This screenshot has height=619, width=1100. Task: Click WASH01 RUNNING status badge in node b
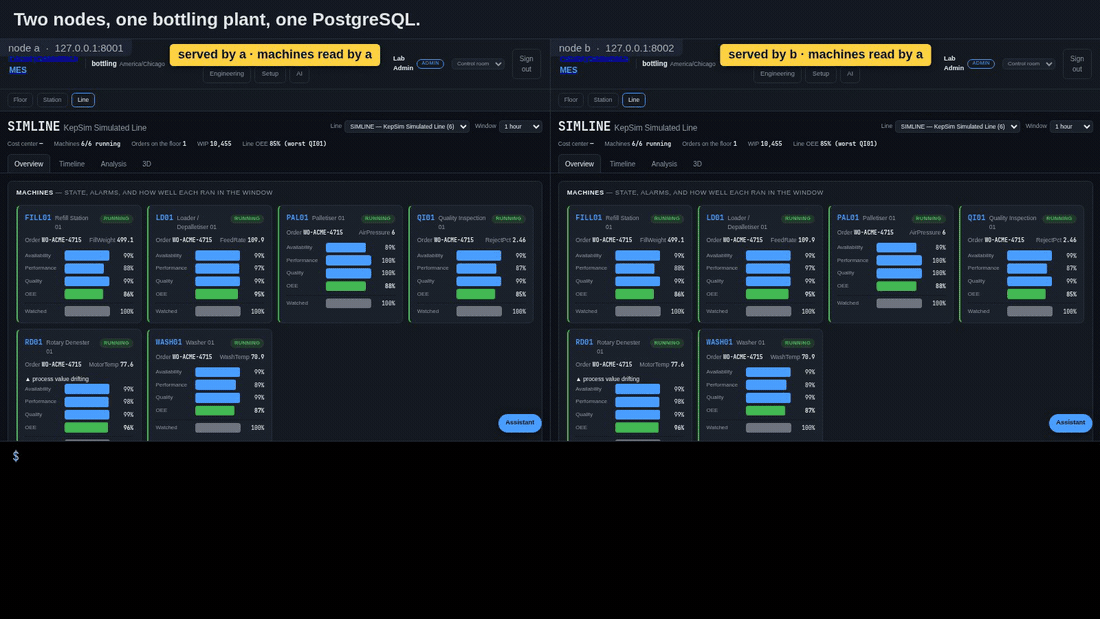pos(798,343)
